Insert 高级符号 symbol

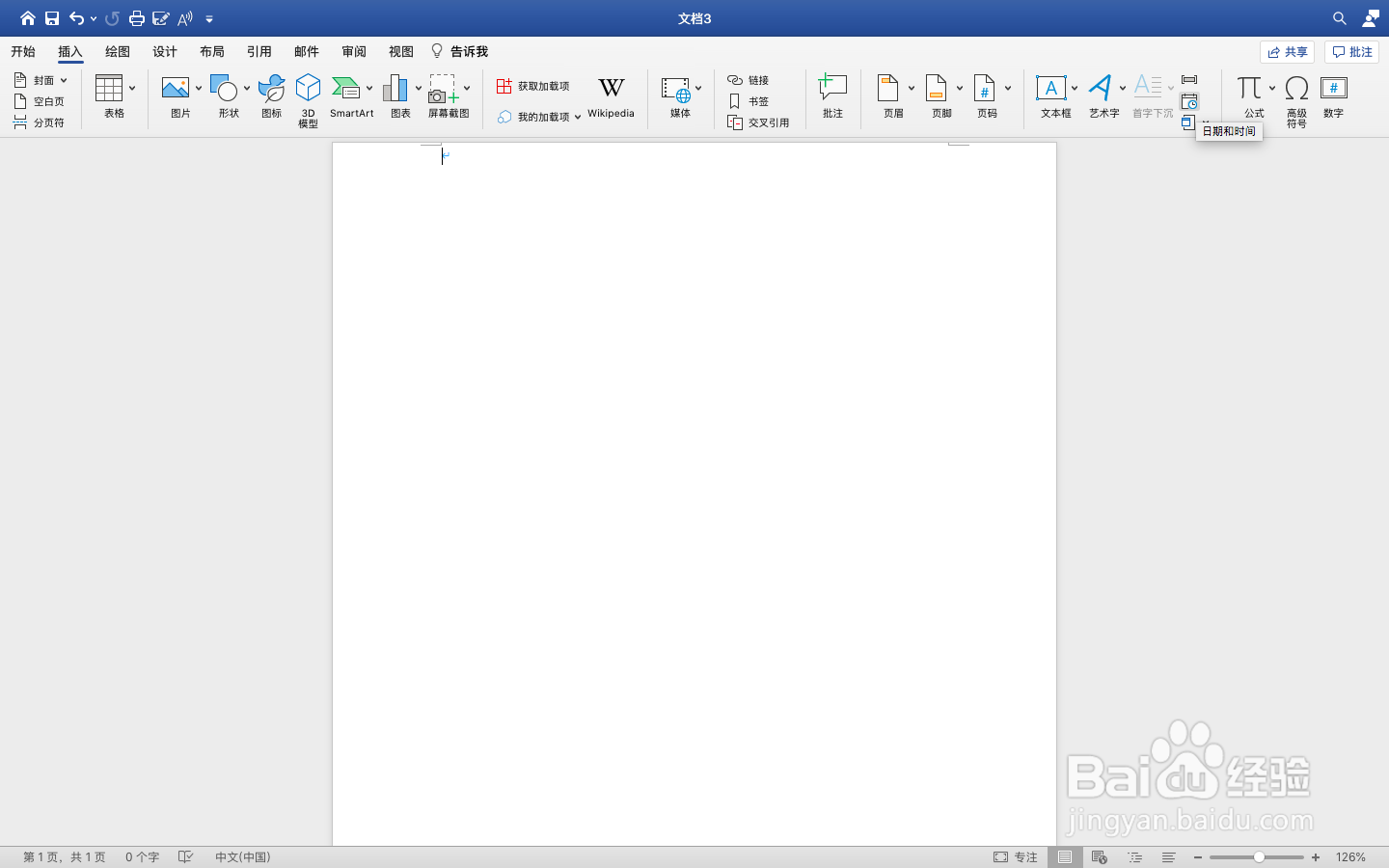click(x=1296, y=101)
